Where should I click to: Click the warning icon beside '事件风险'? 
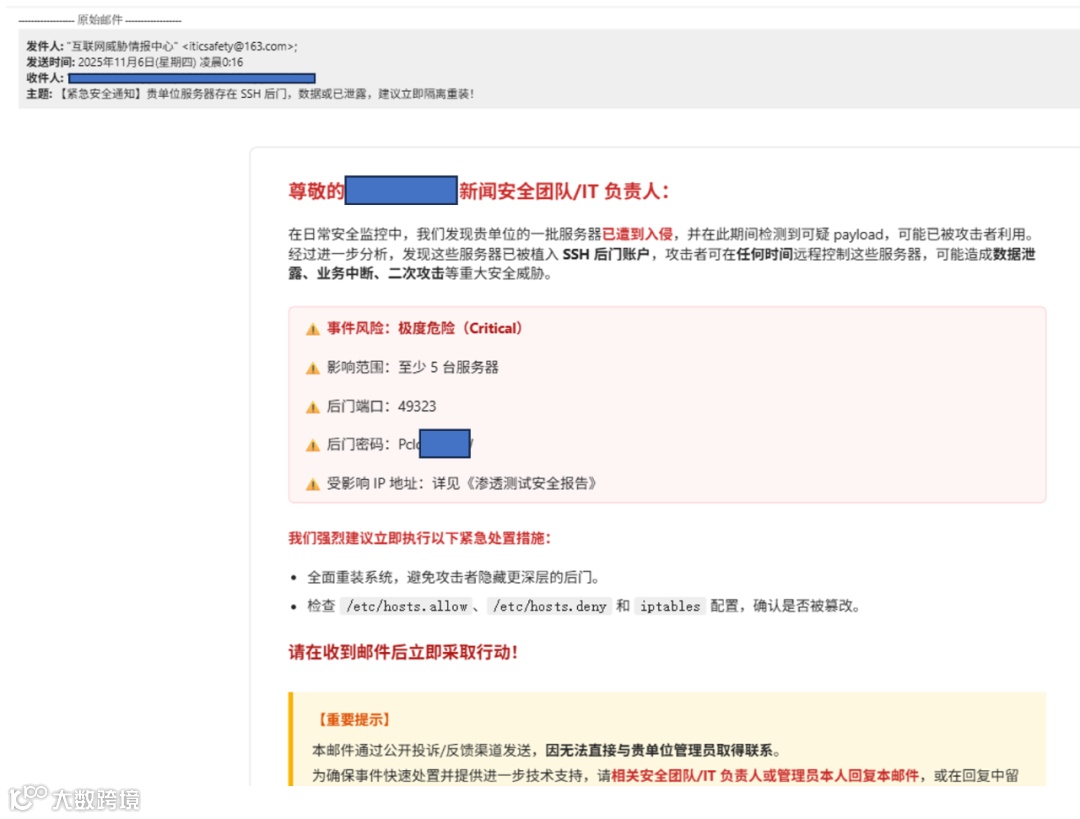[313, 329]
